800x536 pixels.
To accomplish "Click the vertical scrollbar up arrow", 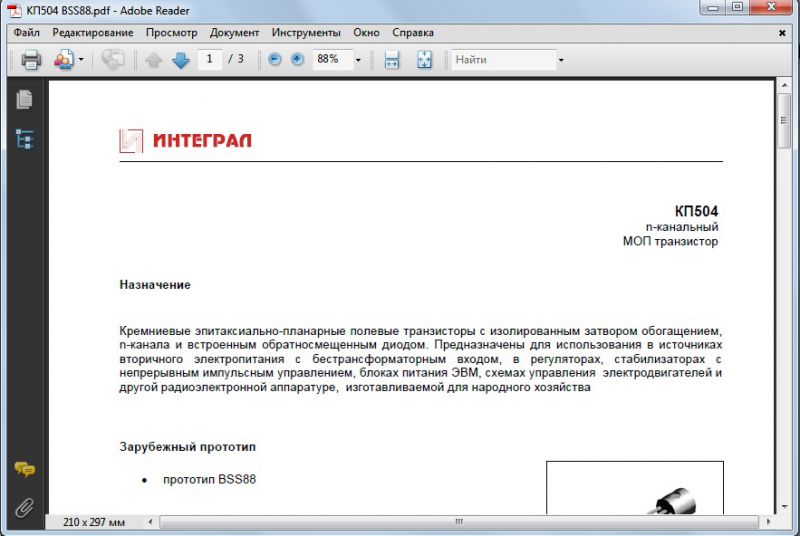I will click(784, 85).
